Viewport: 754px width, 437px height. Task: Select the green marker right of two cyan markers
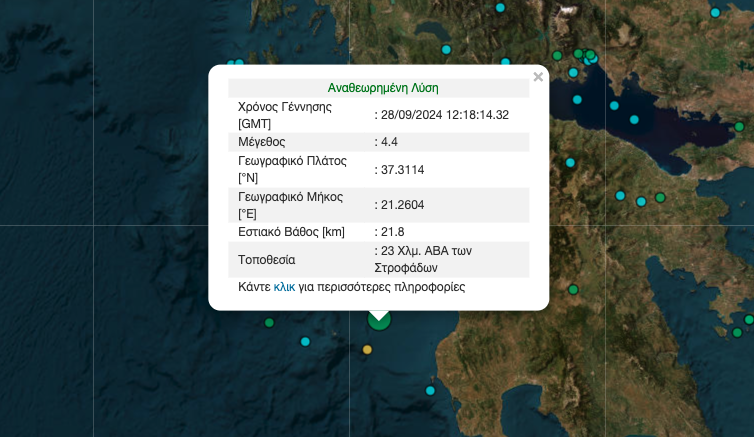[x=660, y=197]
